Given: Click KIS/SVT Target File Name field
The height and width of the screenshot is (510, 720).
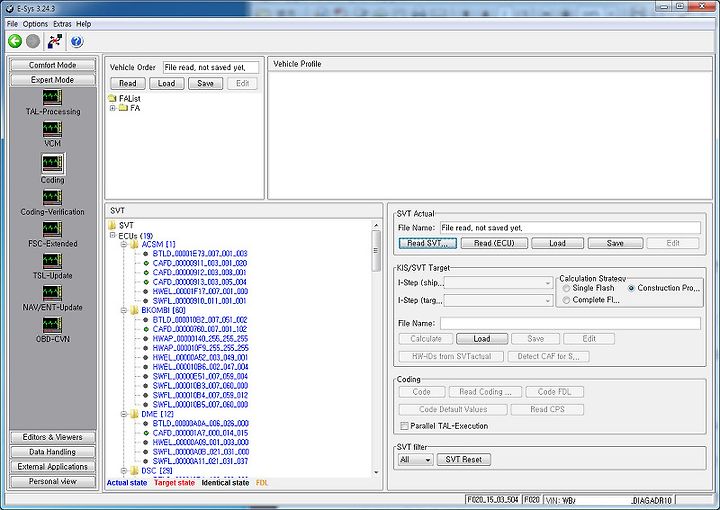Looking at the screenshot, I should tap(570, 323).
